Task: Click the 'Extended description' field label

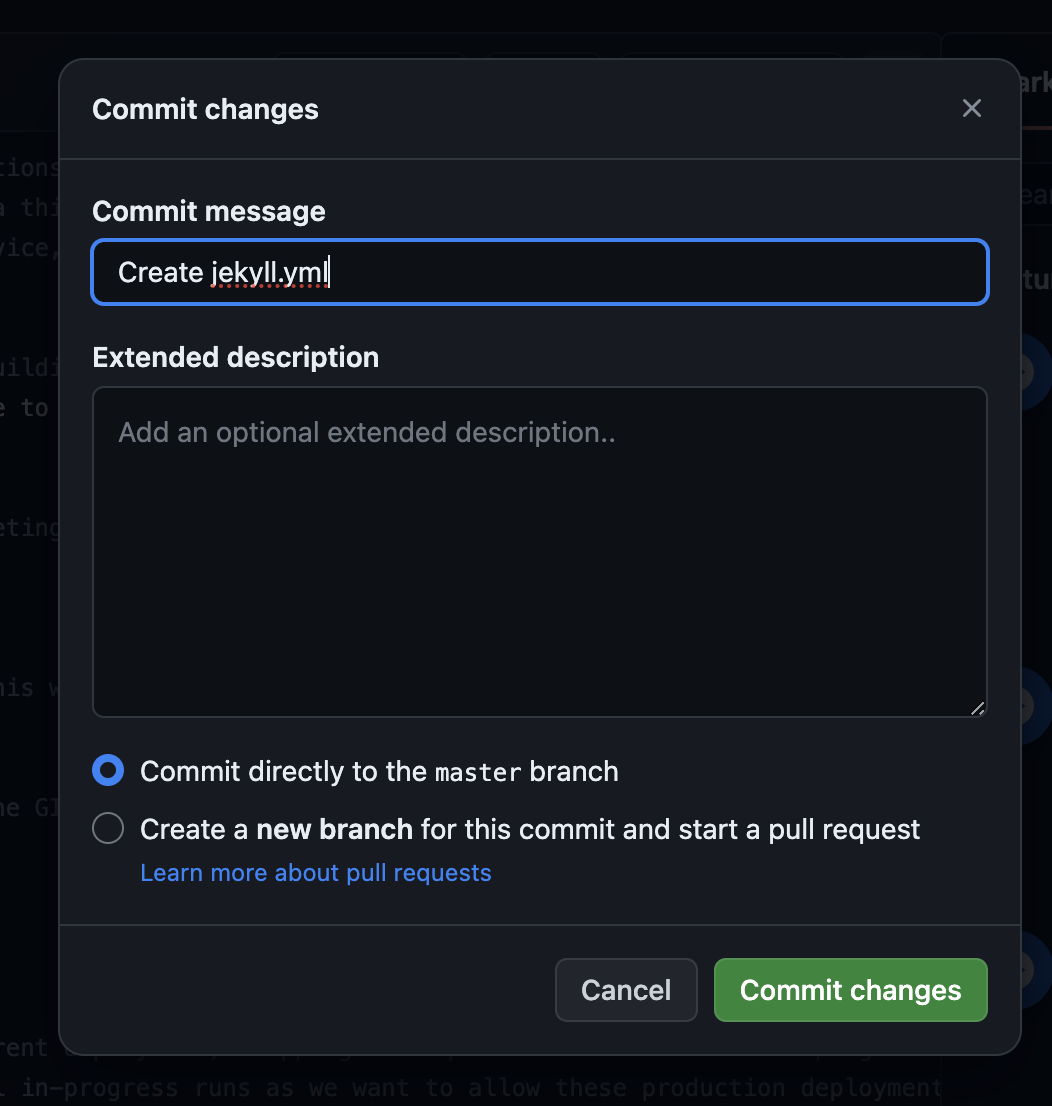Action: [x=236, y=358]
